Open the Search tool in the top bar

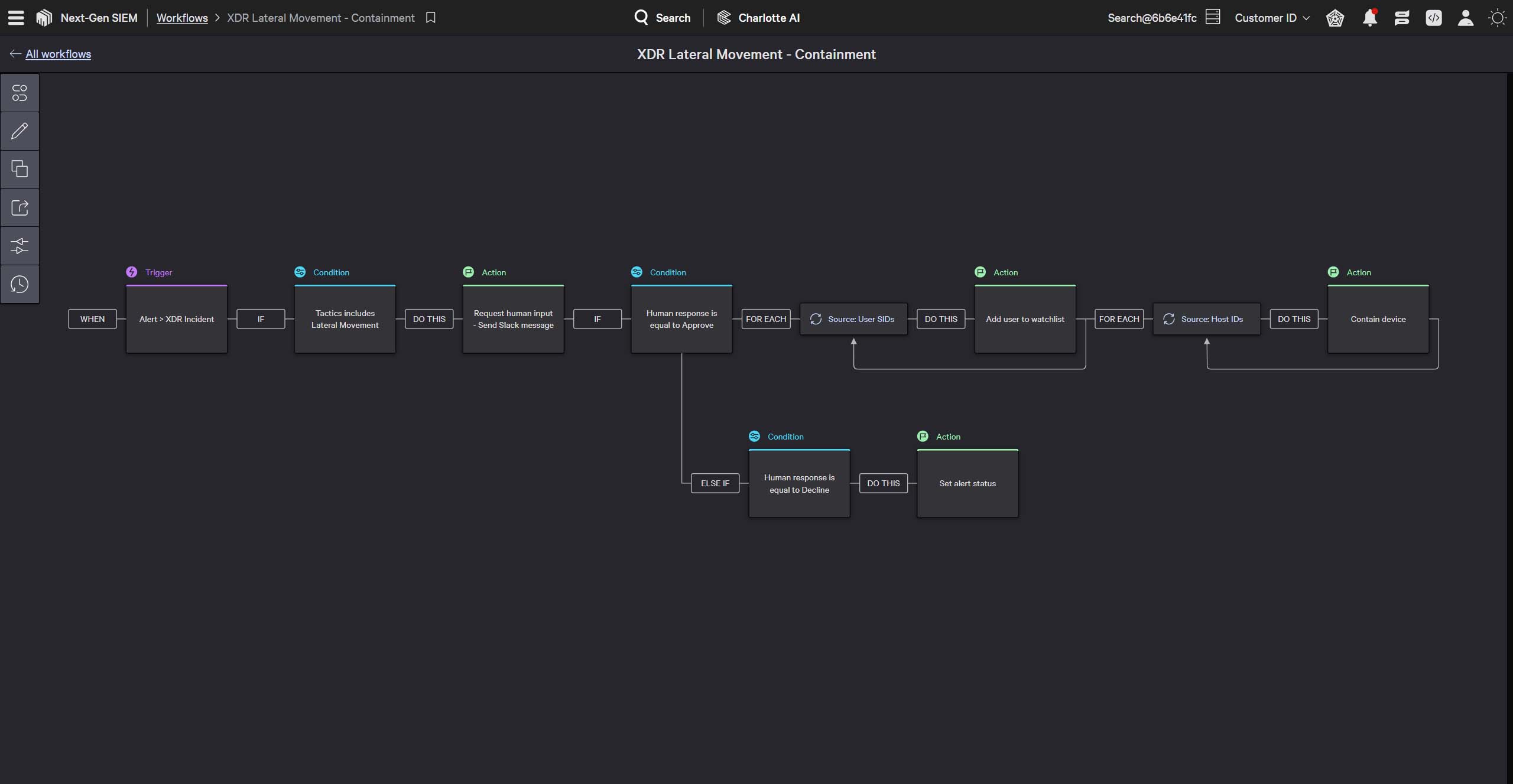[x=663, y=18]
